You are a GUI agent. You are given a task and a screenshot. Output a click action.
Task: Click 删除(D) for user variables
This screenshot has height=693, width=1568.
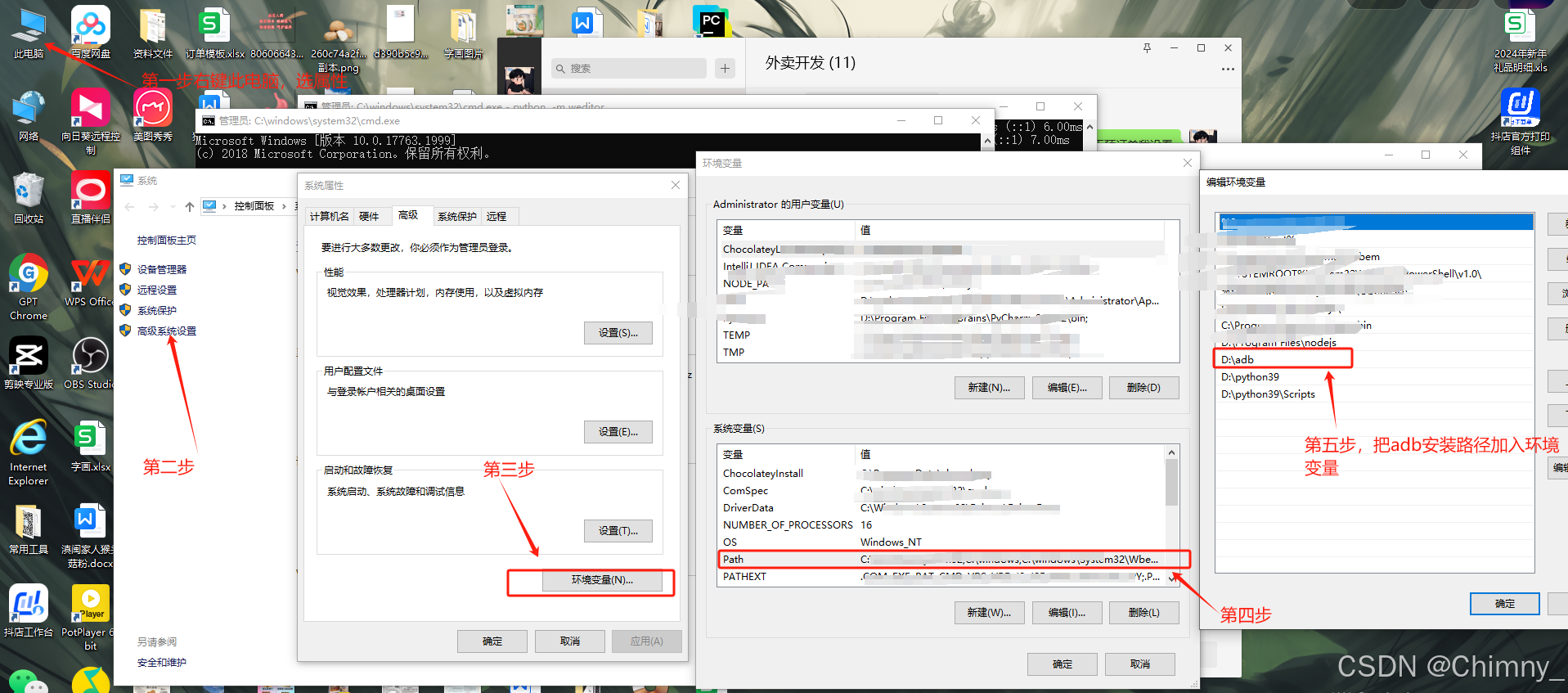(x=1144, y=388)
